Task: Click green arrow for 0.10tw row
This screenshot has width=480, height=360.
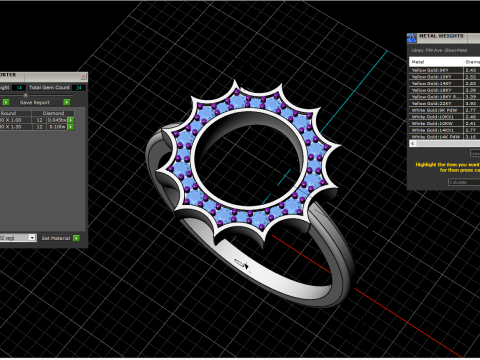Action: (x=71, y=127)
